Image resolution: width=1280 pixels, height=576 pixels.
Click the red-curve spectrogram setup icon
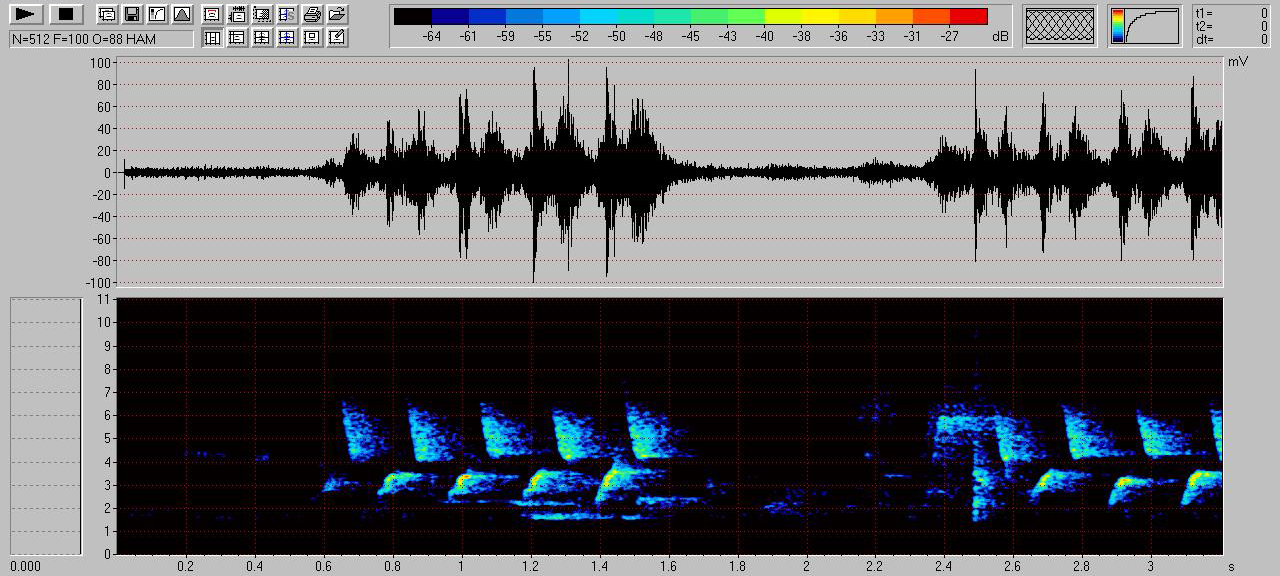tap(156, 14)
